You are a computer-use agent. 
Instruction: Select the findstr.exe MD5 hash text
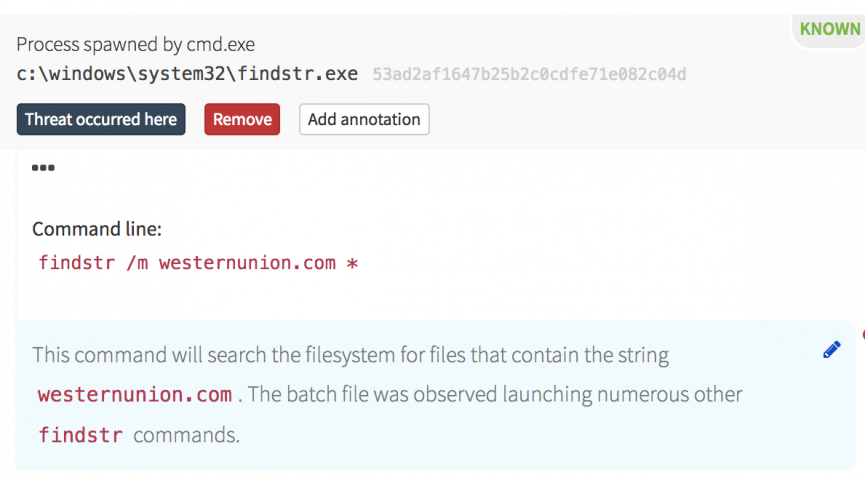529,75
